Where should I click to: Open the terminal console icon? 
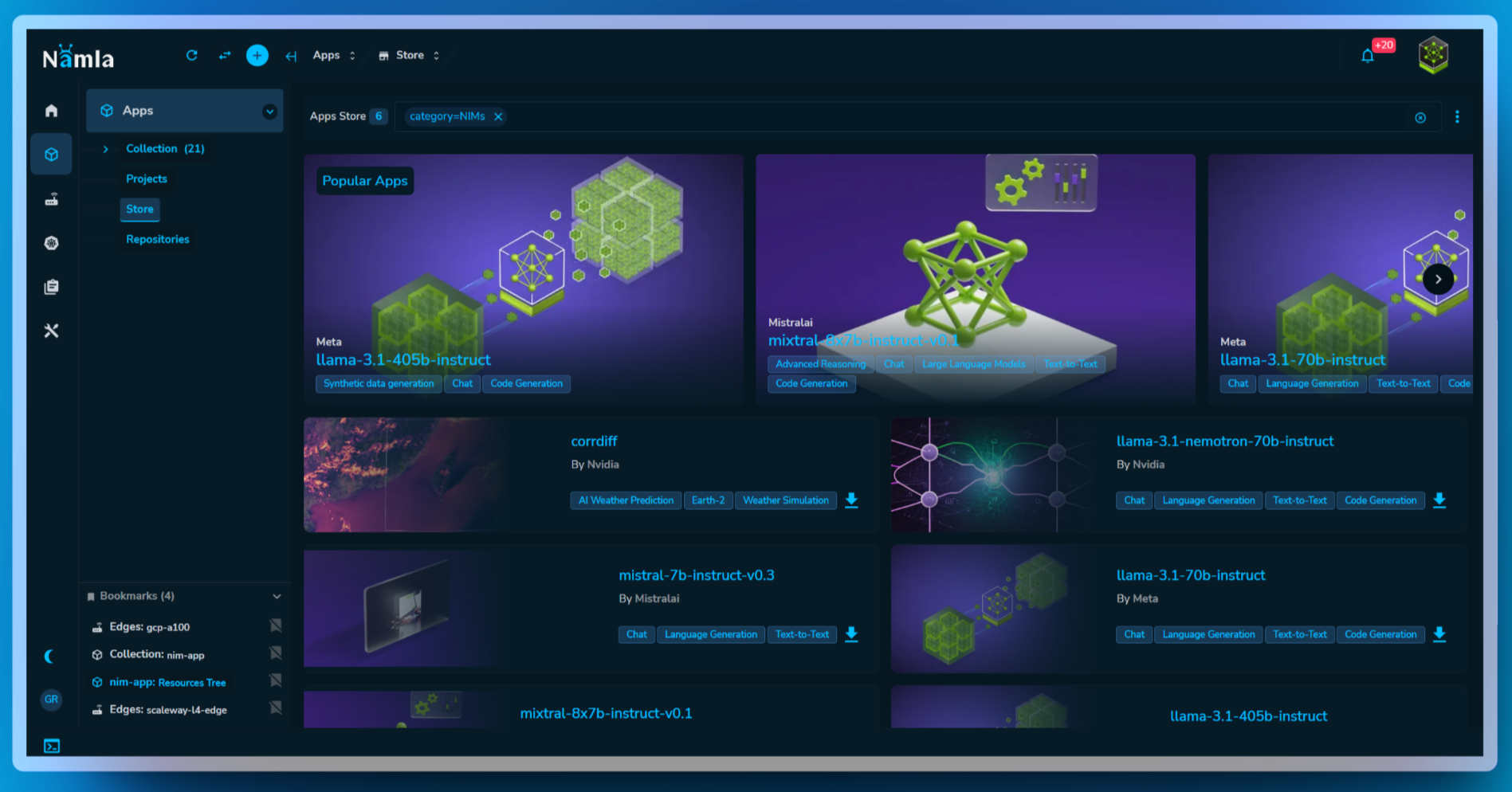point(52,746)
